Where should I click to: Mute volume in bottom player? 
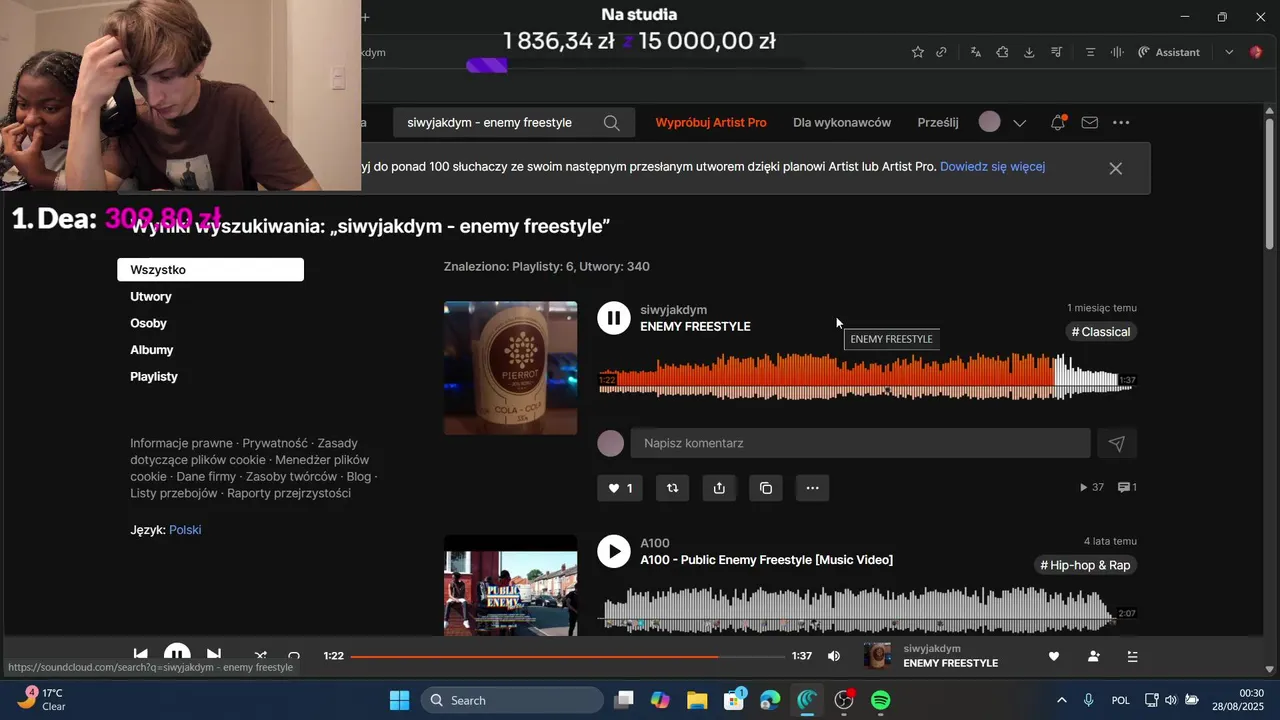tap(834, 656)
